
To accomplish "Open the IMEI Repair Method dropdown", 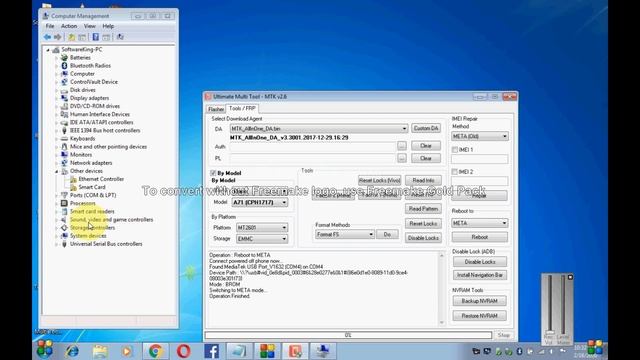I will (504, 136).
